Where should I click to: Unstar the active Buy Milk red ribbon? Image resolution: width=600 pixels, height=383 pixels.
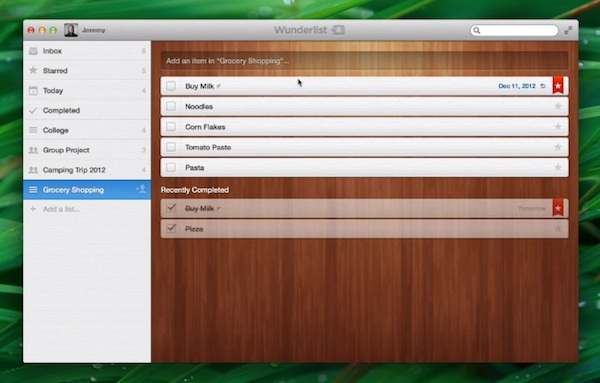(x=558, y=85)
